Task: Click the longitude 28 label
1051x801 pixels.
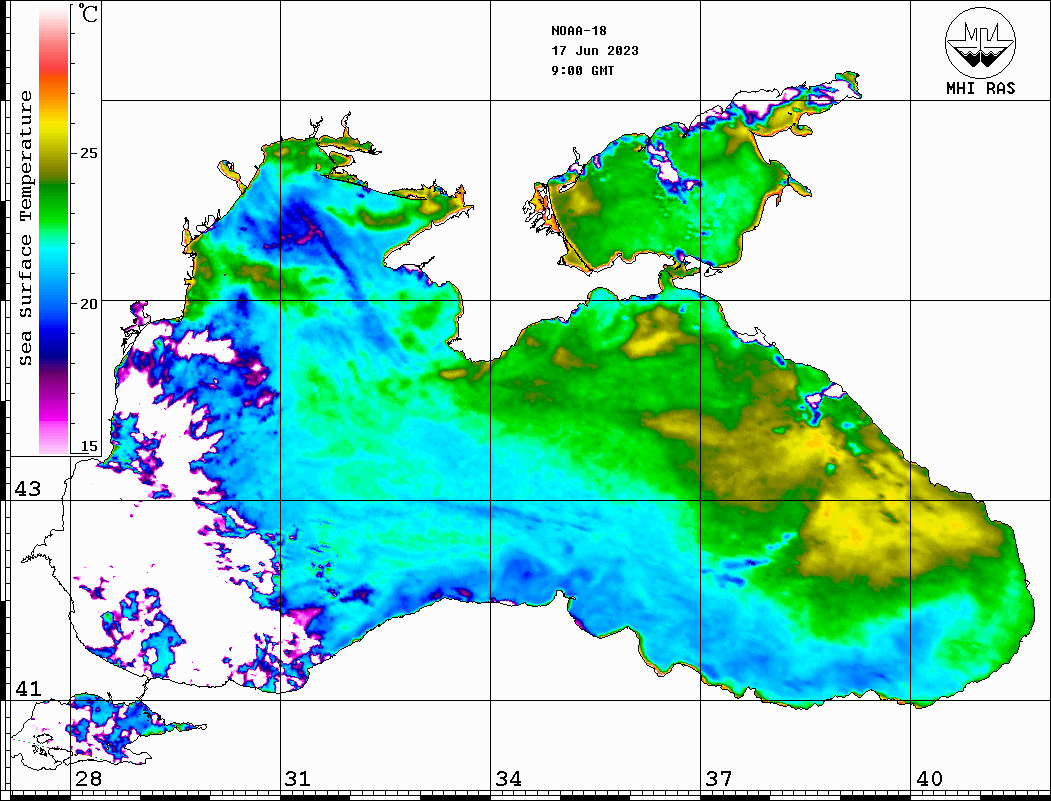Action: pyautogui.click(x=88, y=779)
